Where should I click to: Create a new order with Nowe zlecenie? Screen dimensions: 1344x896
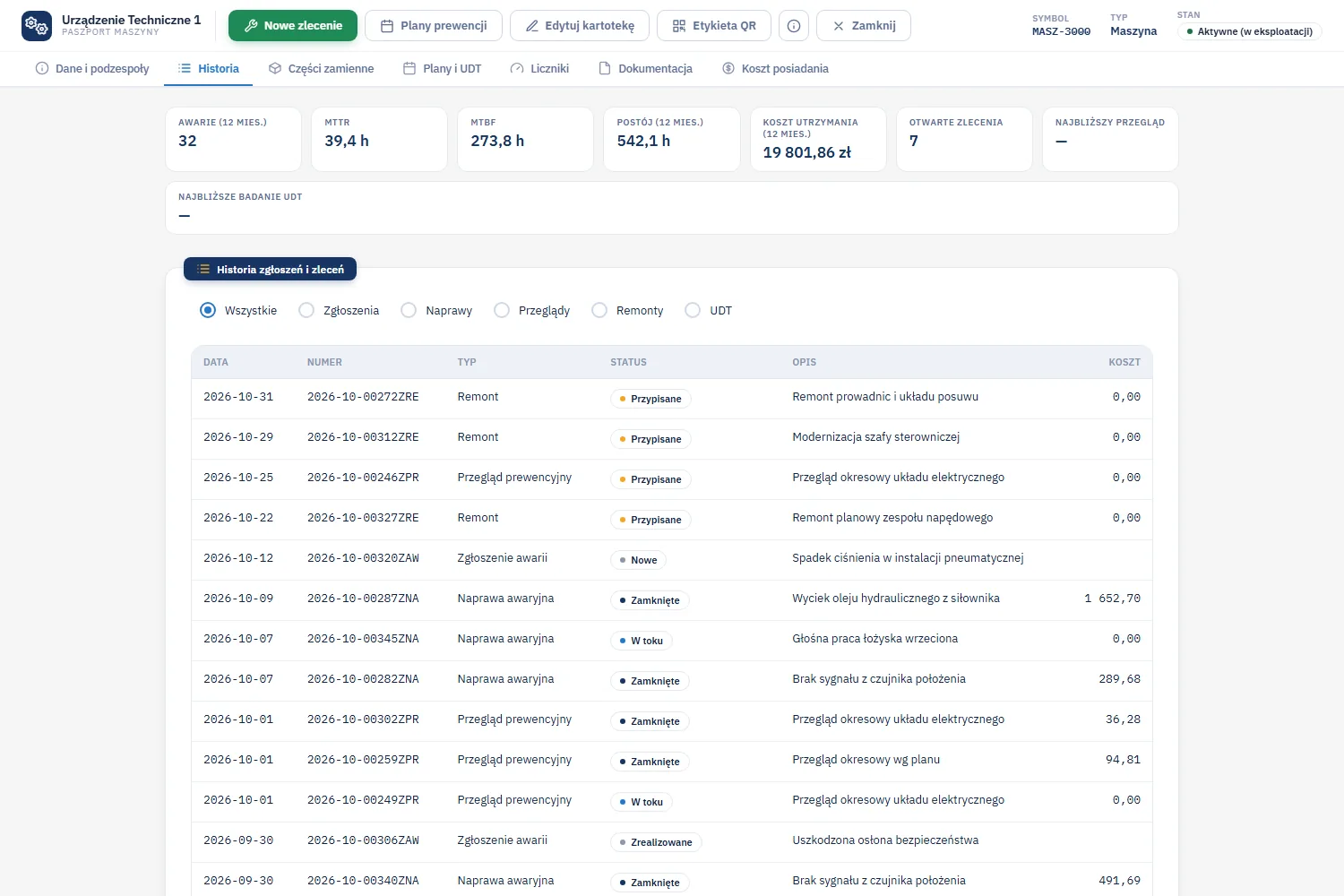293,26
